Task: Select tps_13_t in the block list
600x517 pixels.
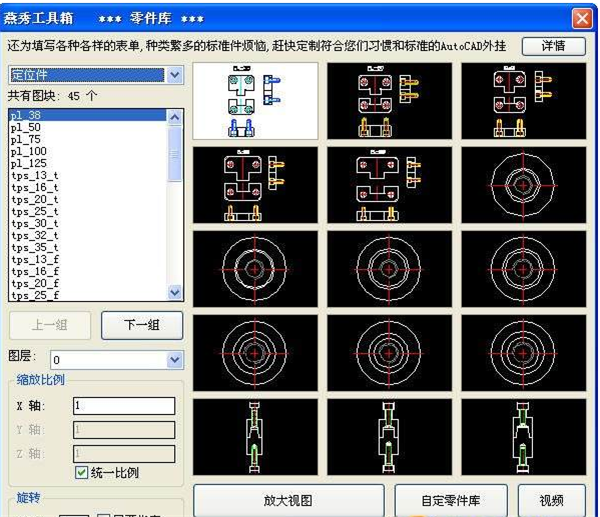Action: (34, 176)
